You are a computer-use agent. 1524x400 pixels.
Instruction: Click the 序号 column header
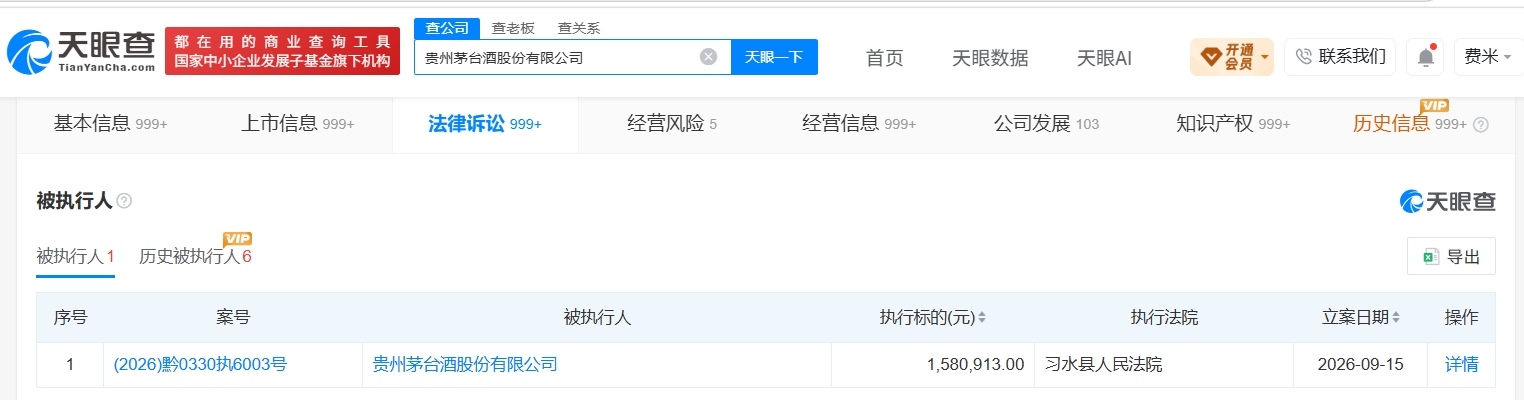point(70,318)
